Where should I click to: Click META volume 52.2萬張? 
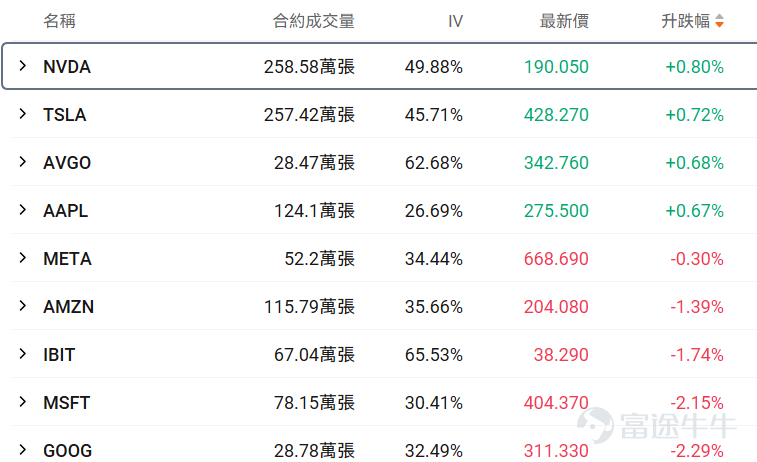tap(320, 259)
